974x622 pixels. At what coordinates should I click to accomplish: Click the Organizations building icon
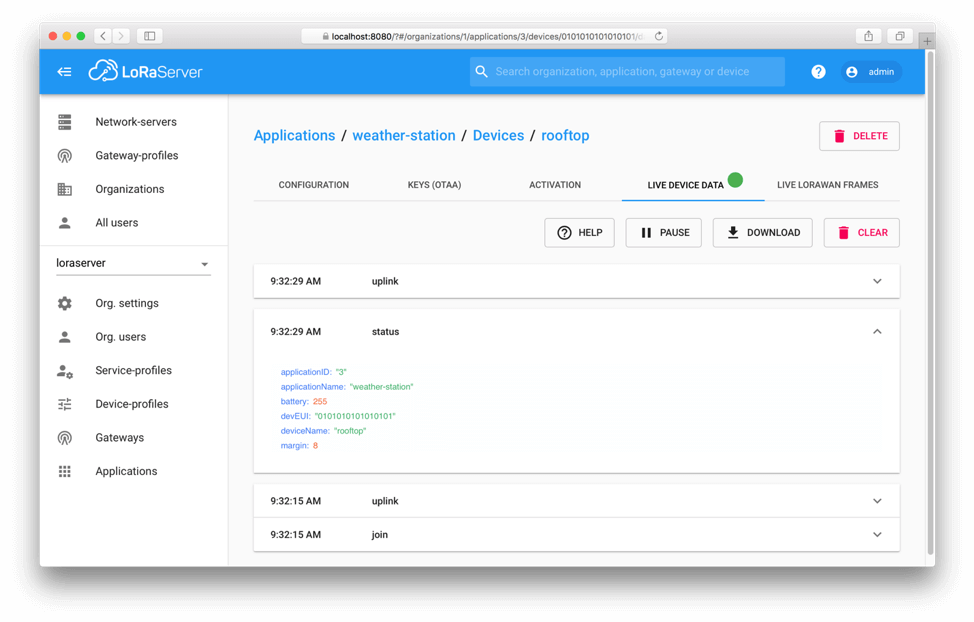[x=65, y=189]
